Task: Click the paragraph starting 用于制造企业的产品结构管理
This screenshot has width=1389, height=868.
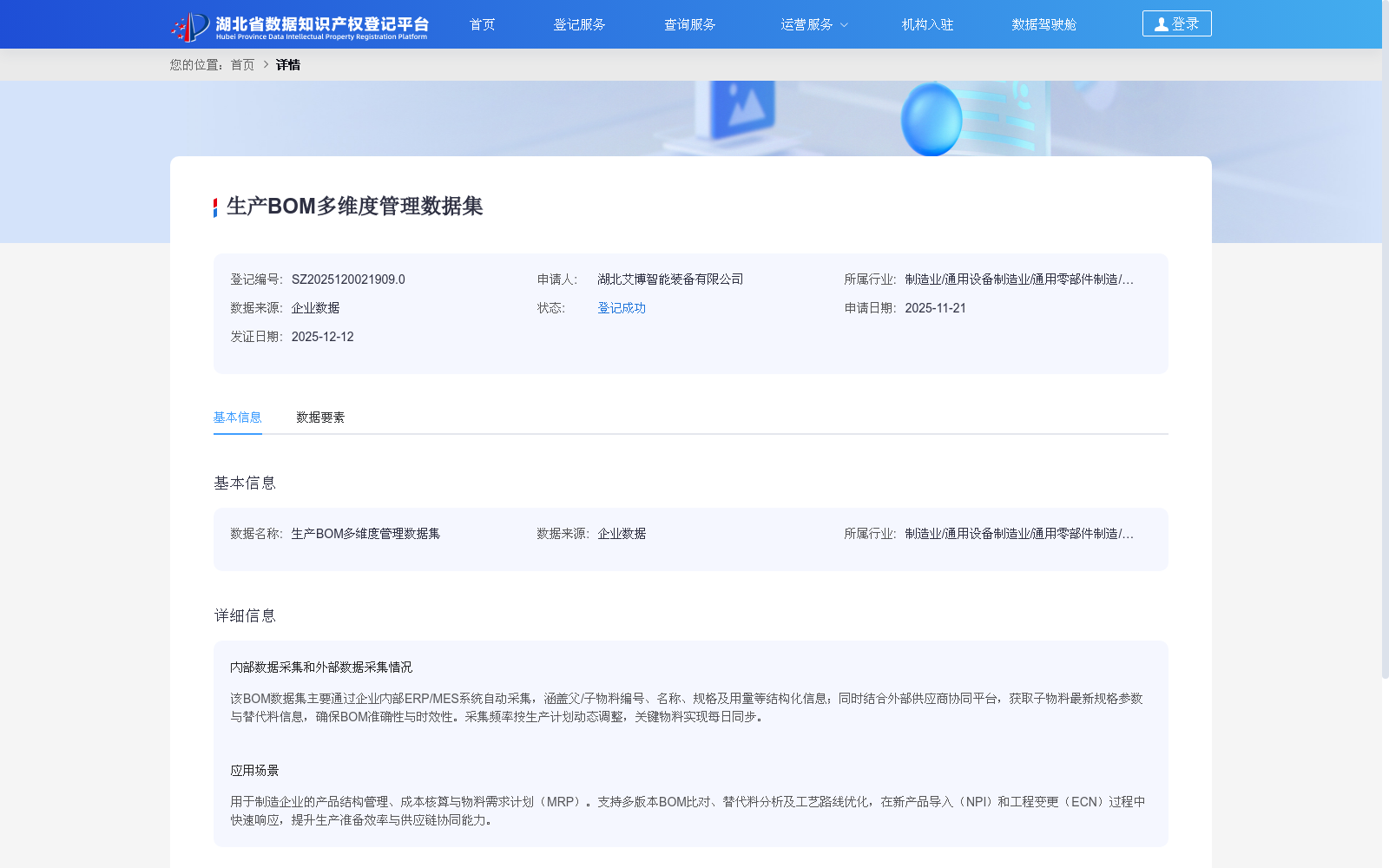Action: [688, 811]
